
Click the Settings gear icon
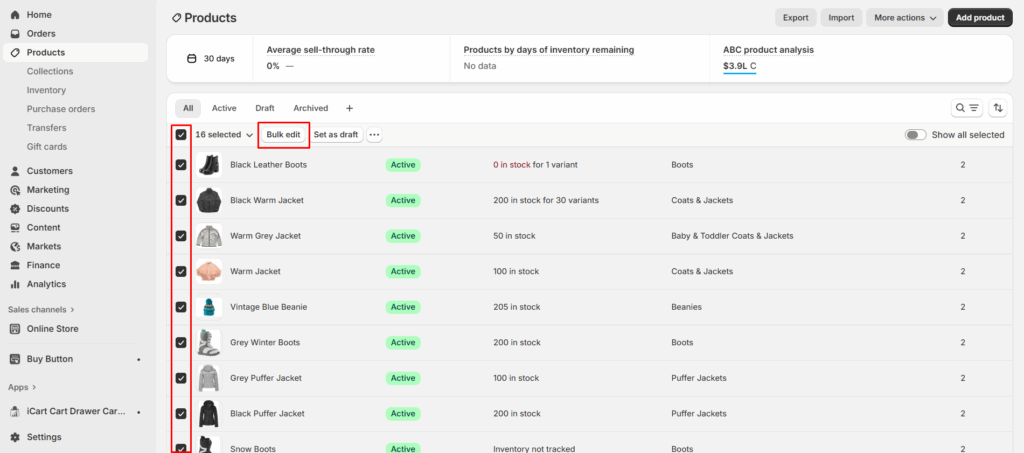pyautogui.click(x=14, y=437)
